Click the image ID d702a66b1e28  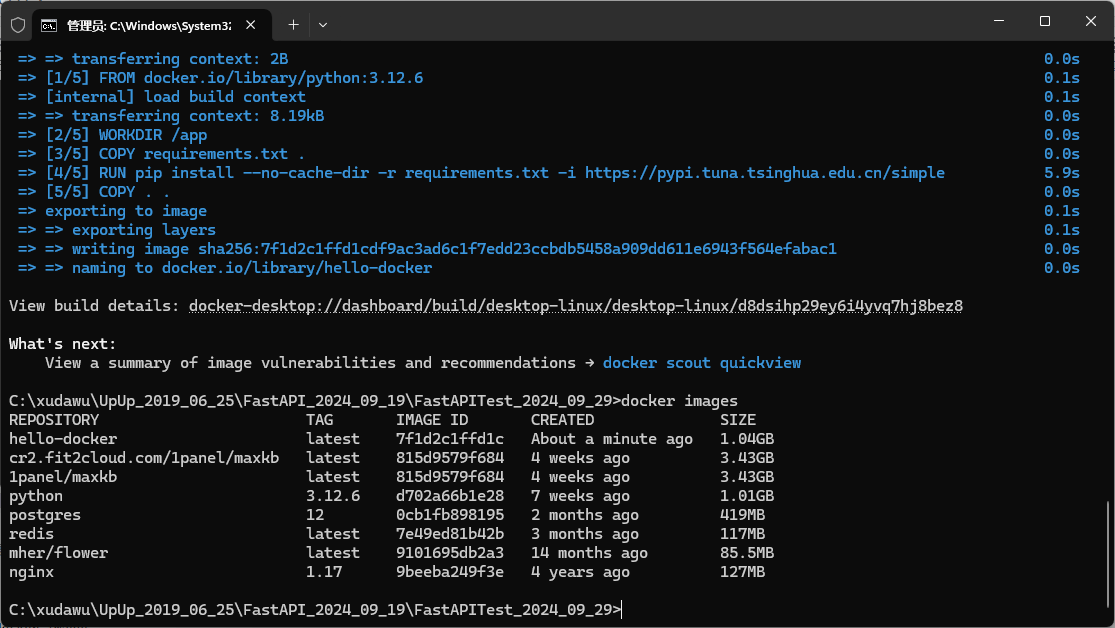click(x=450, y=496)
